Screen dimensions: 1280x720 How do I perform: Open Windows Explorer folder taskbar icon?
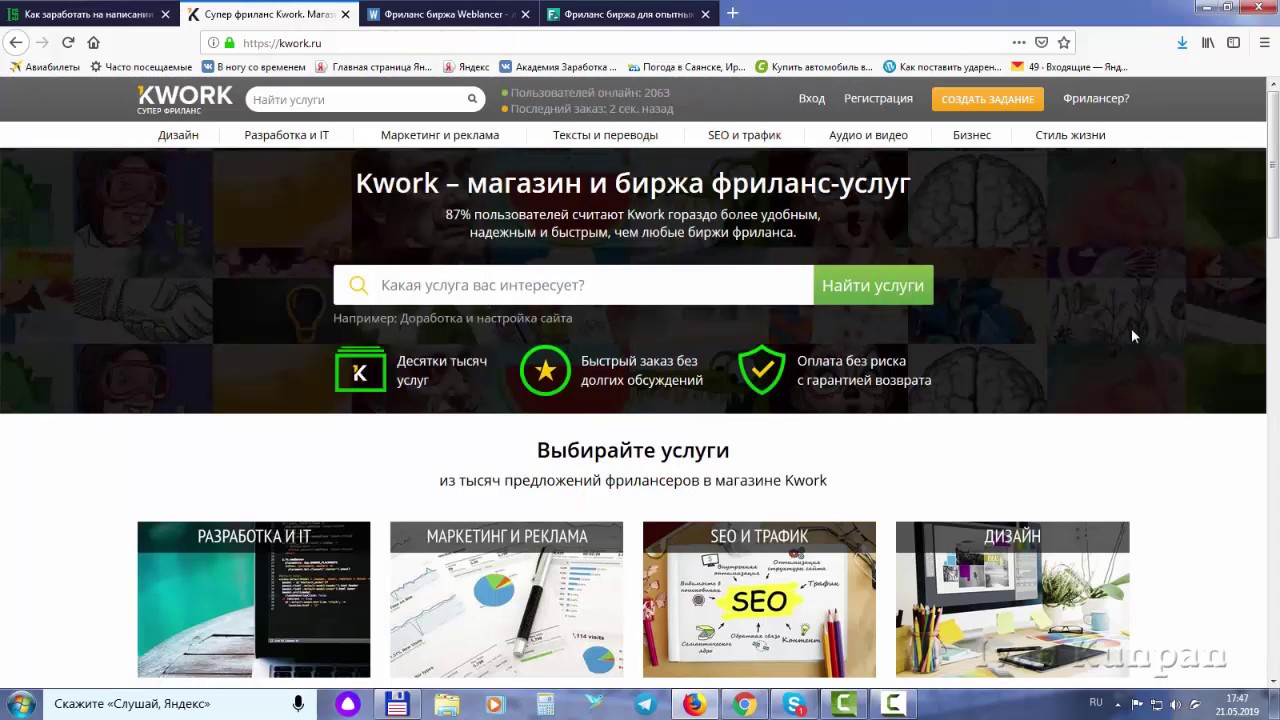click(x=447, y=704)
